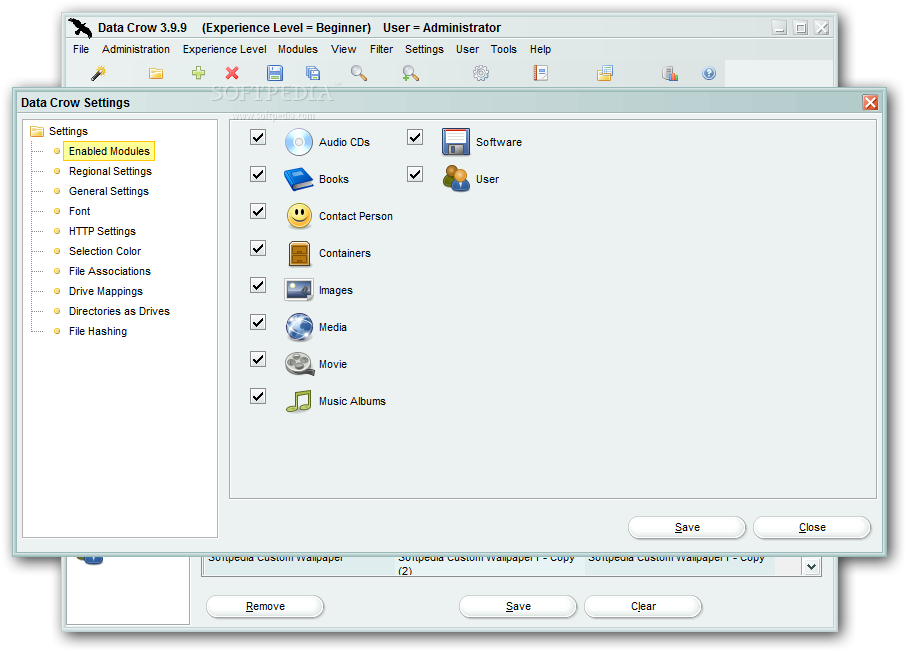Open the View menu
Image resolution: width=907 pixels, height=652 pixels.
344,49
